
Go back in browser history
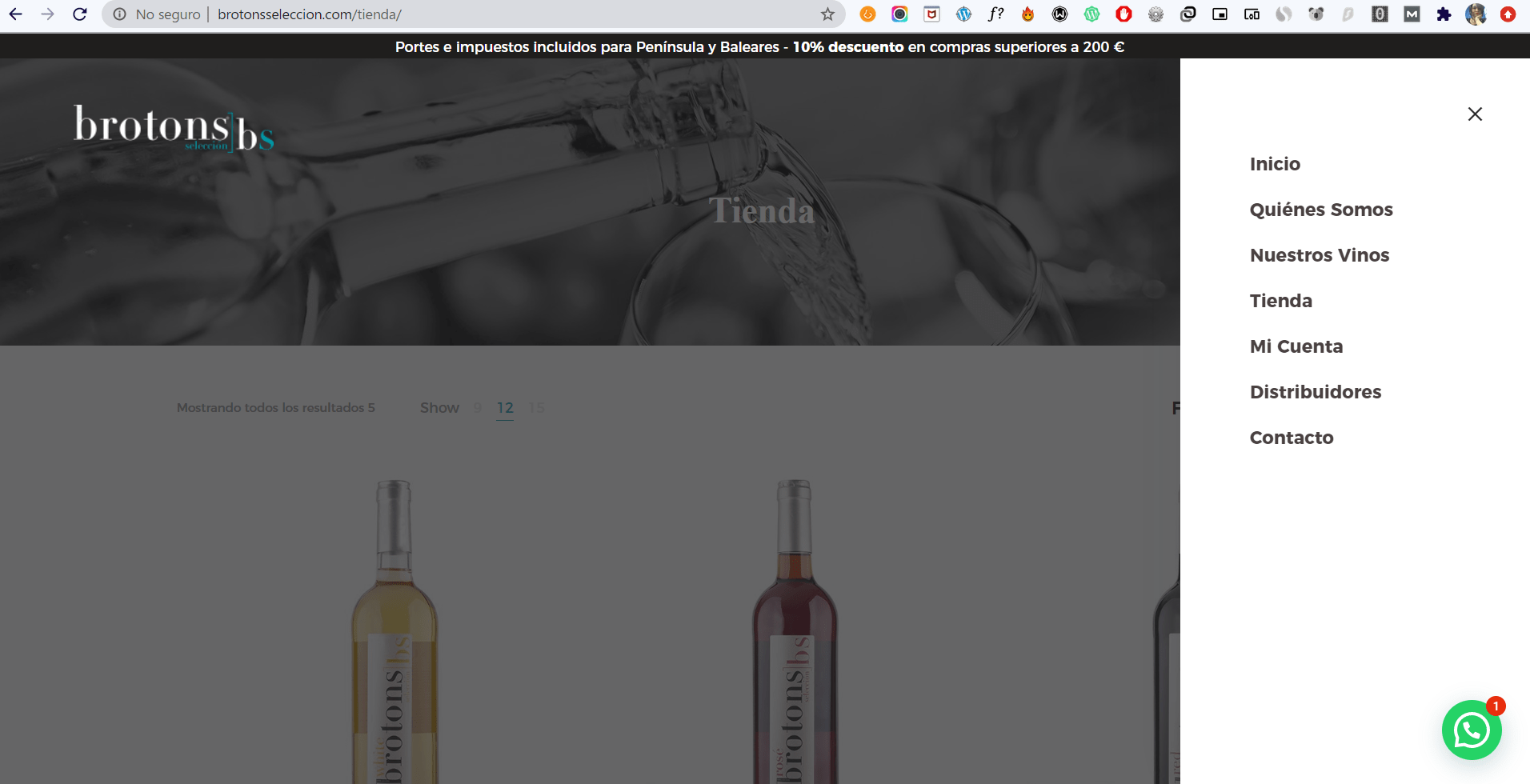(x=16, y=14)
